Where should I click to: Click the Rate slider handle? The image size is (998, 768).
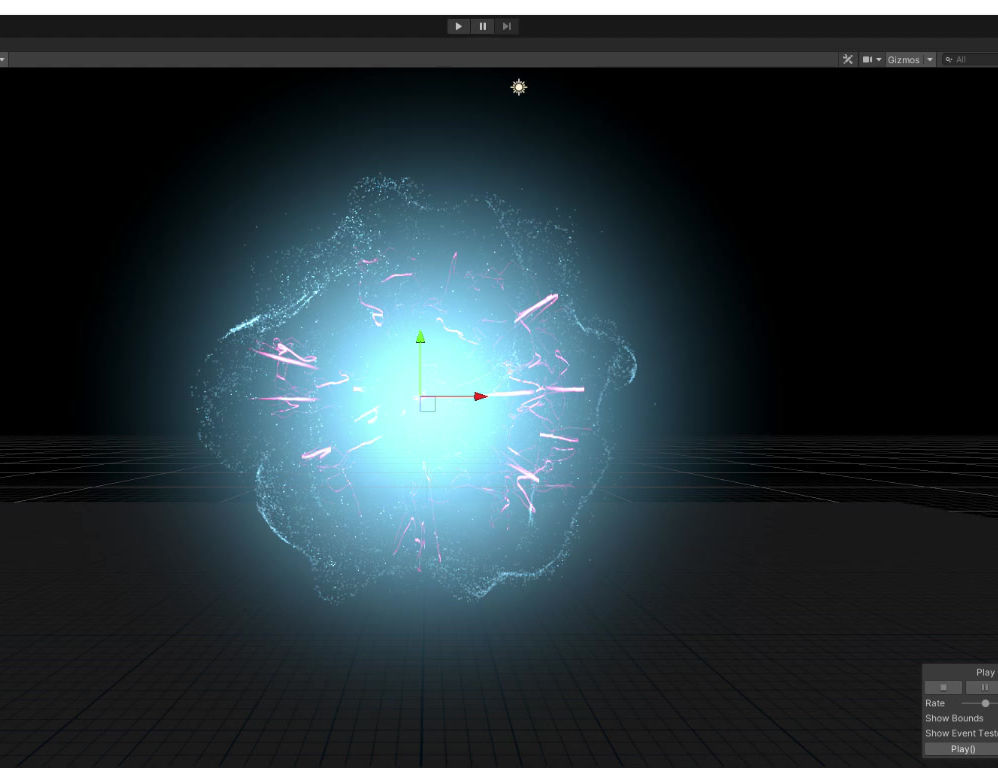(985, 703)
